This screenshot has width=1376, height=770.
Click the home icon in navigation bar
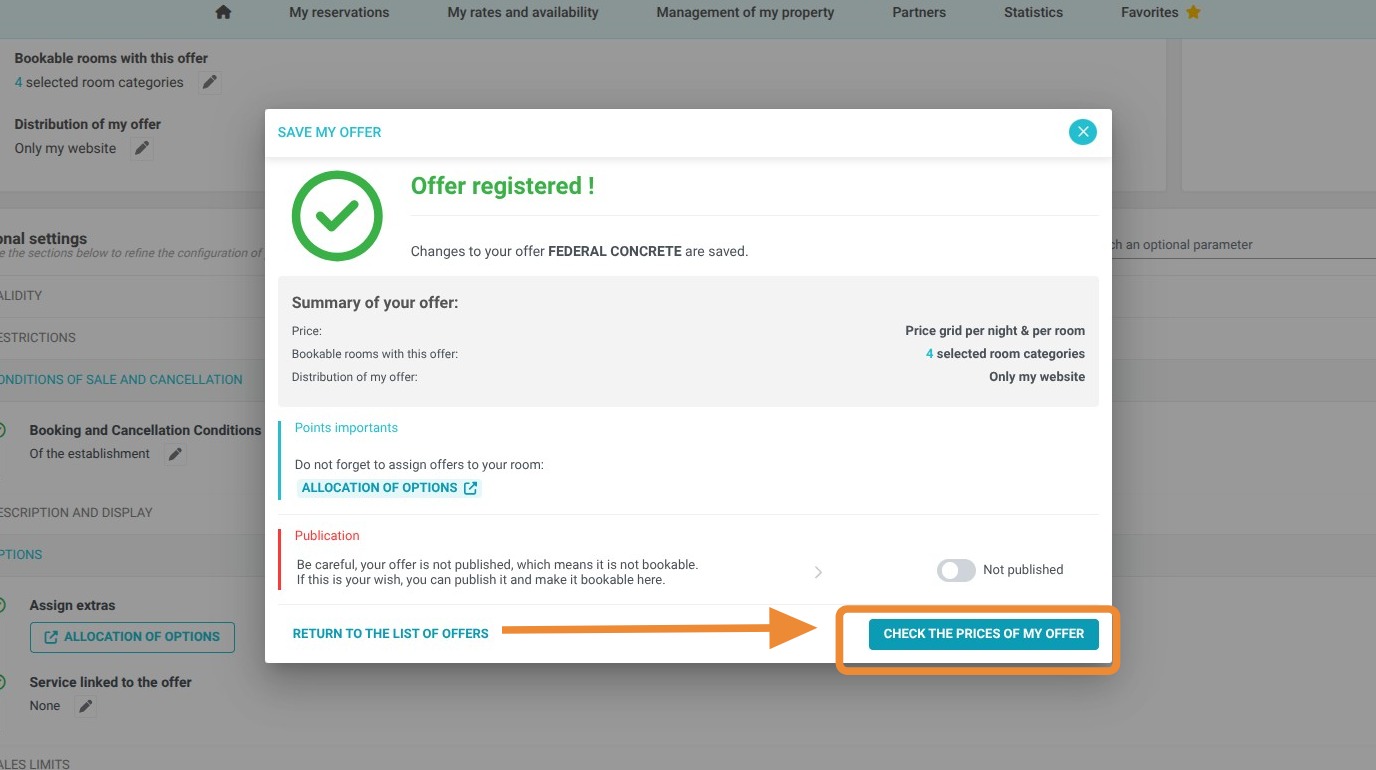pos(223,12)
